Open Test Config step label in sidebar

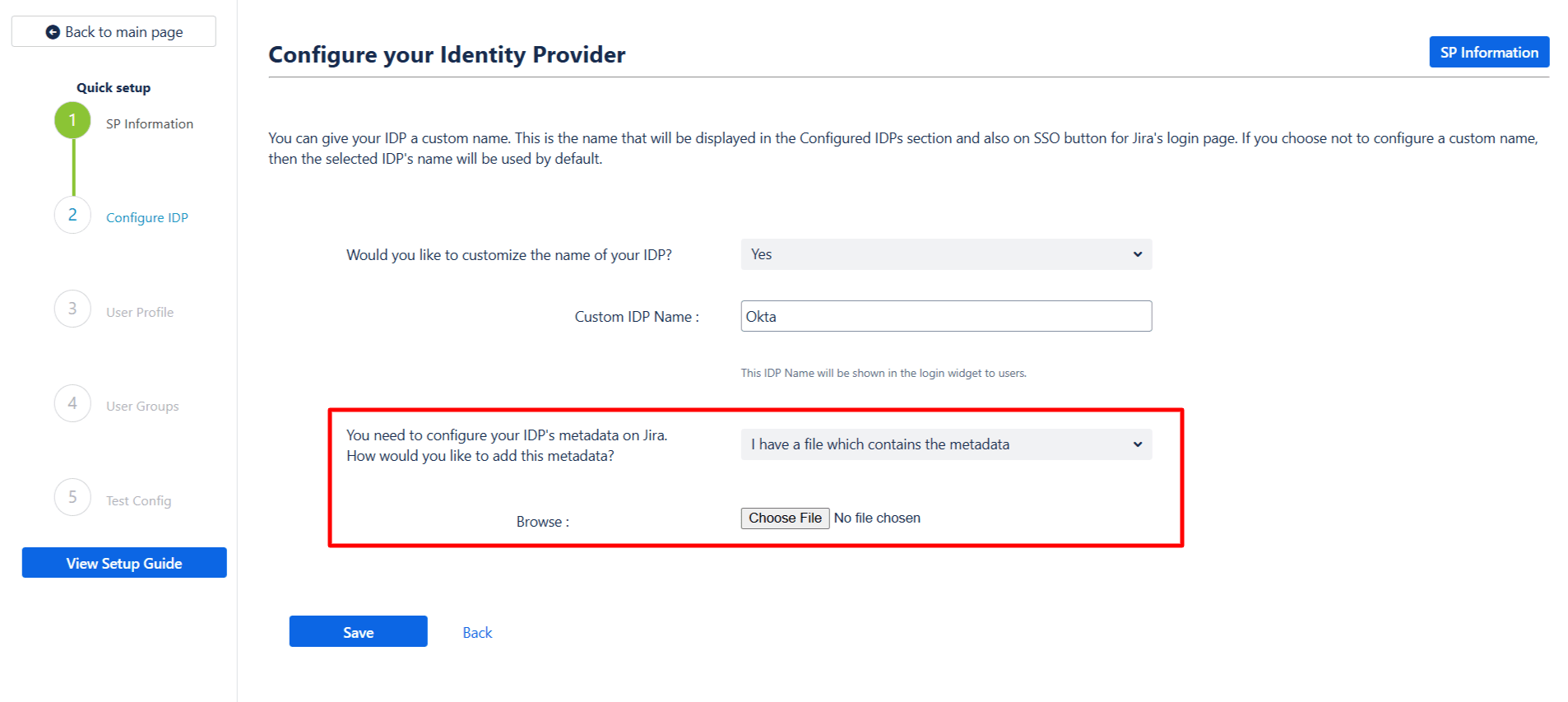(139, 501)
